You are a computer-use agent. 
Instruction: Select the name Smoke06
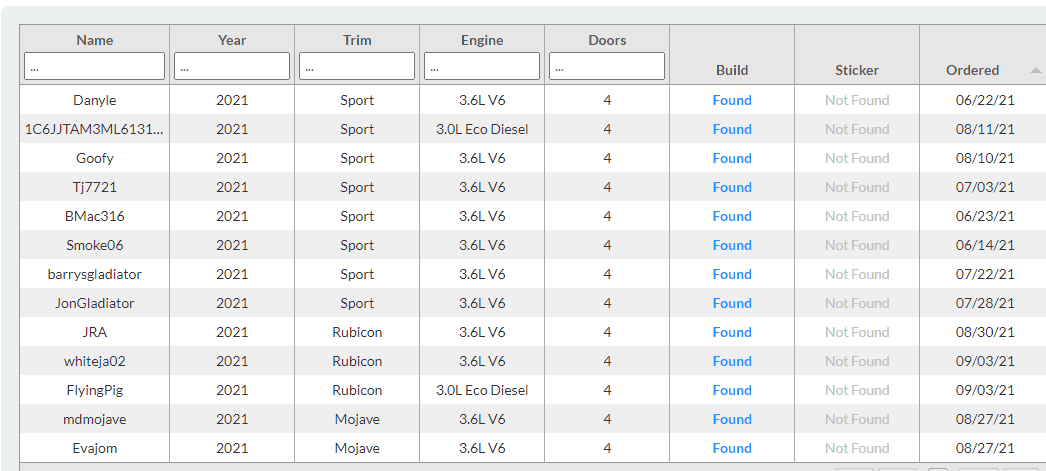point(95,246)
